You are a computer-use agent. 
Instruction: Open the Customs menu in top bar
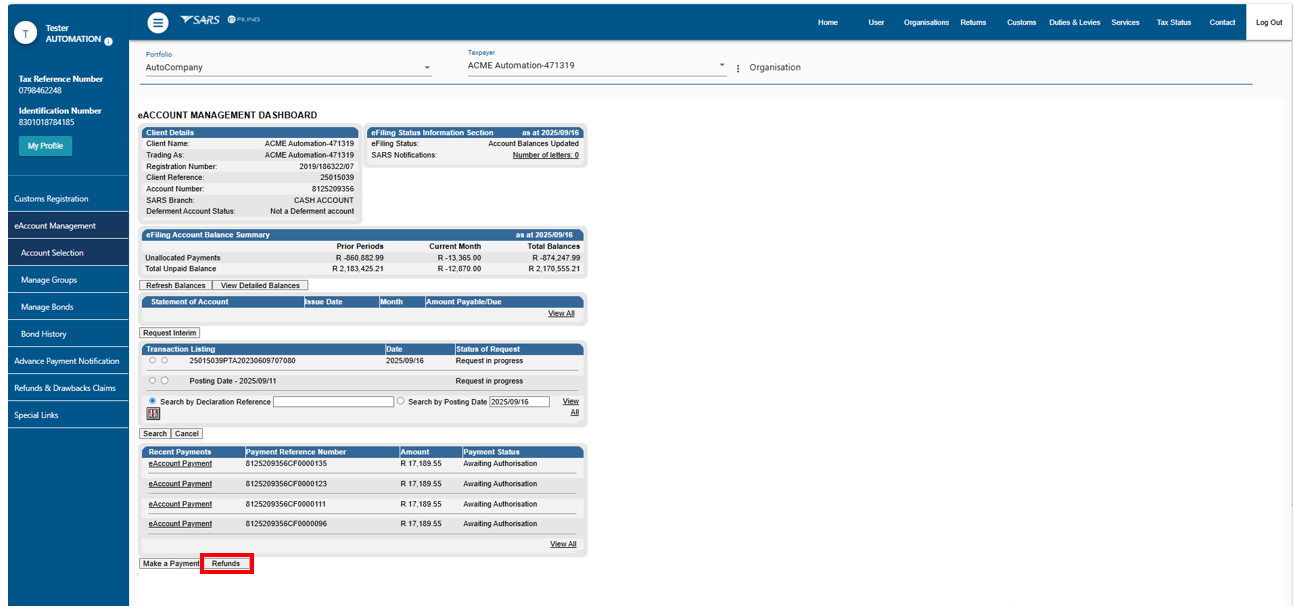click(1021, 22)
